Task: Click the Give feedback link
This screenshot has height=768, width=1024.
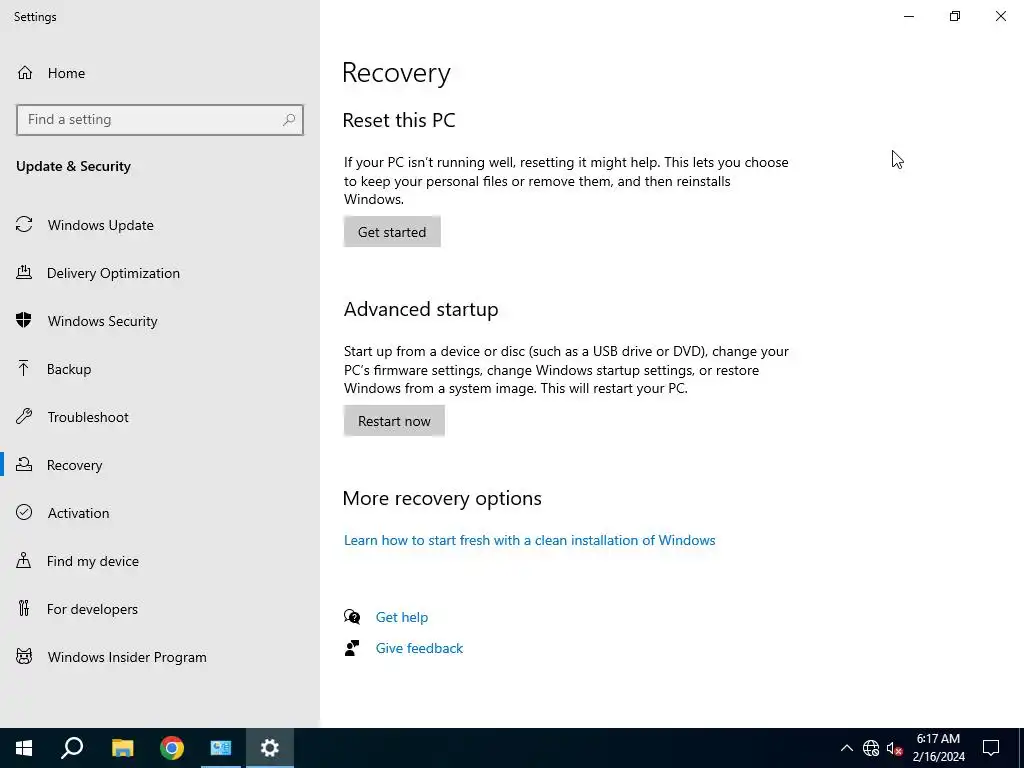Action: click(x=419, y=648)
